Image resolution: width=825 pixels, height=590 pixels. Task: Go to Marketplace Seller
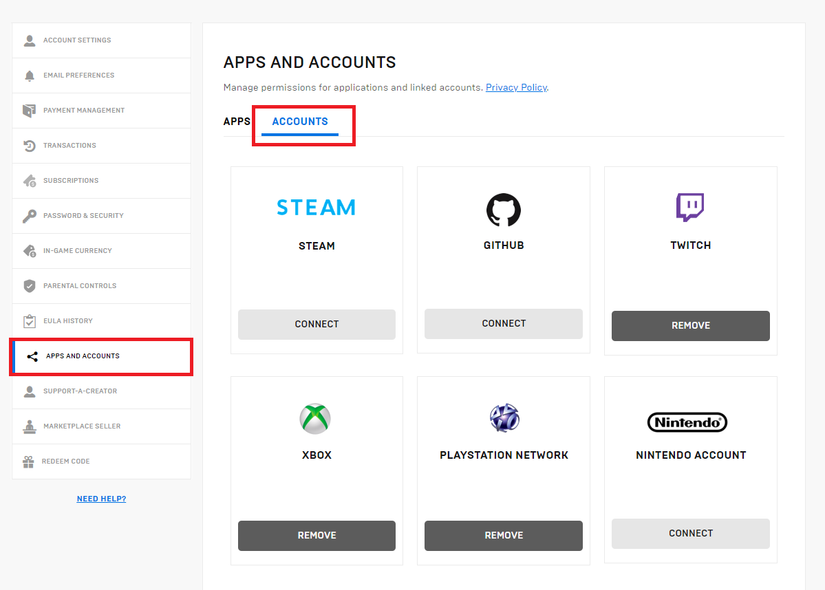[102, 426]
